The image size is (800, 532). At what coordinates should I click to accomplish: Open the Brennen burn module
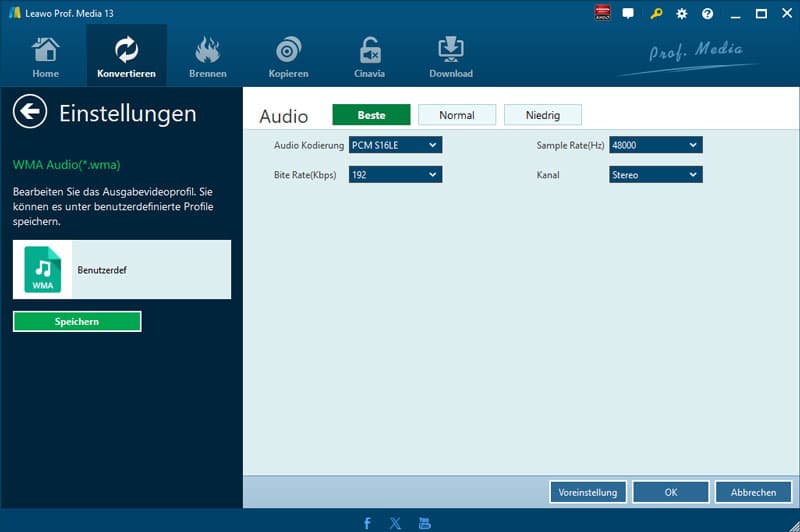click(x=207, y=57)
